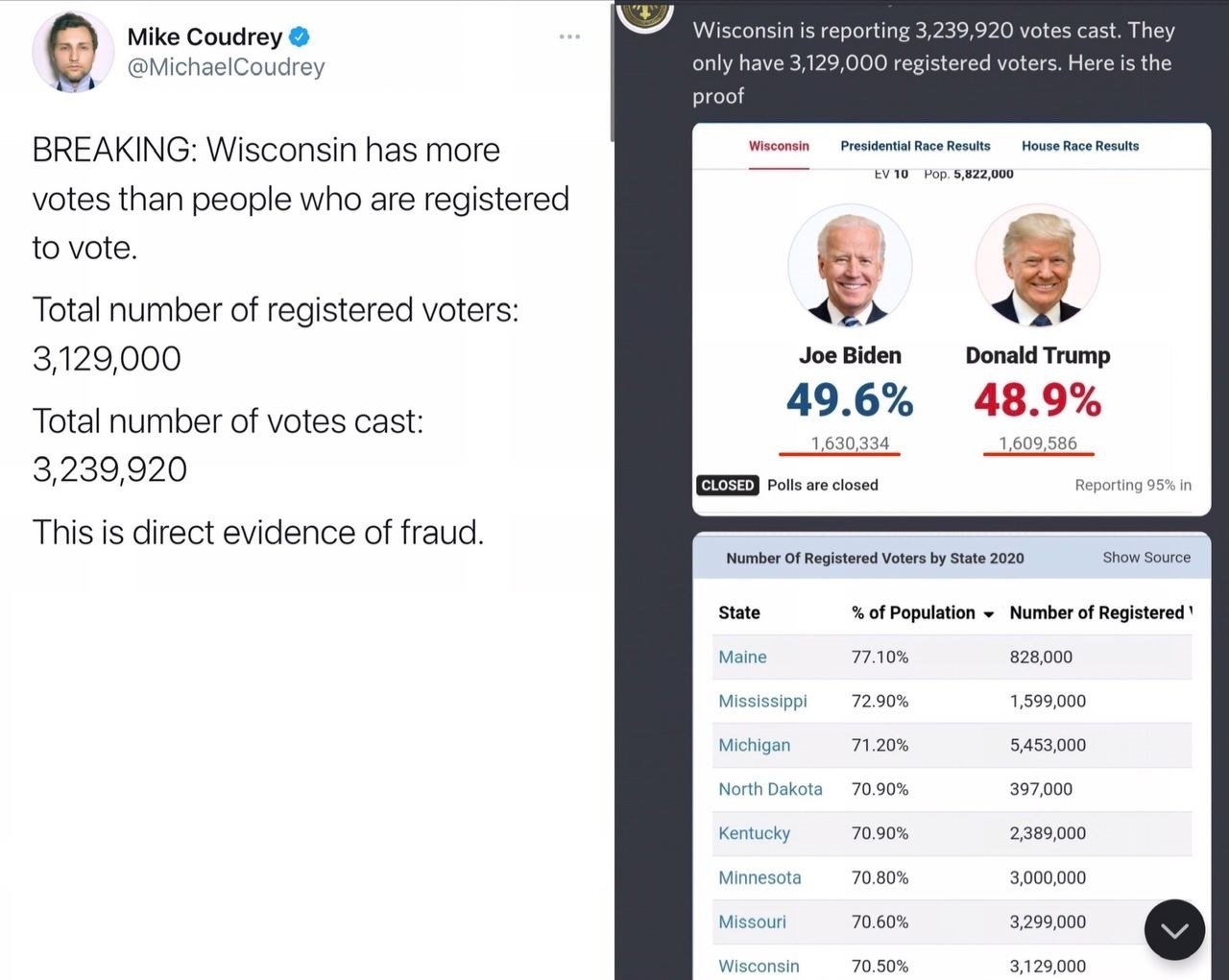Switch to Presidential Race Results tab
Viewport: 1229px width, 980px height.
tap(915, 146)
